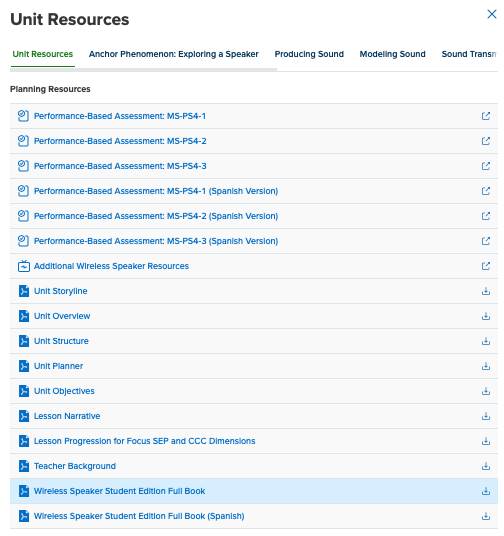Click the PDF icon beside Unit Objectives
Screen dimensions: 504x536
(x=24, y=391)
